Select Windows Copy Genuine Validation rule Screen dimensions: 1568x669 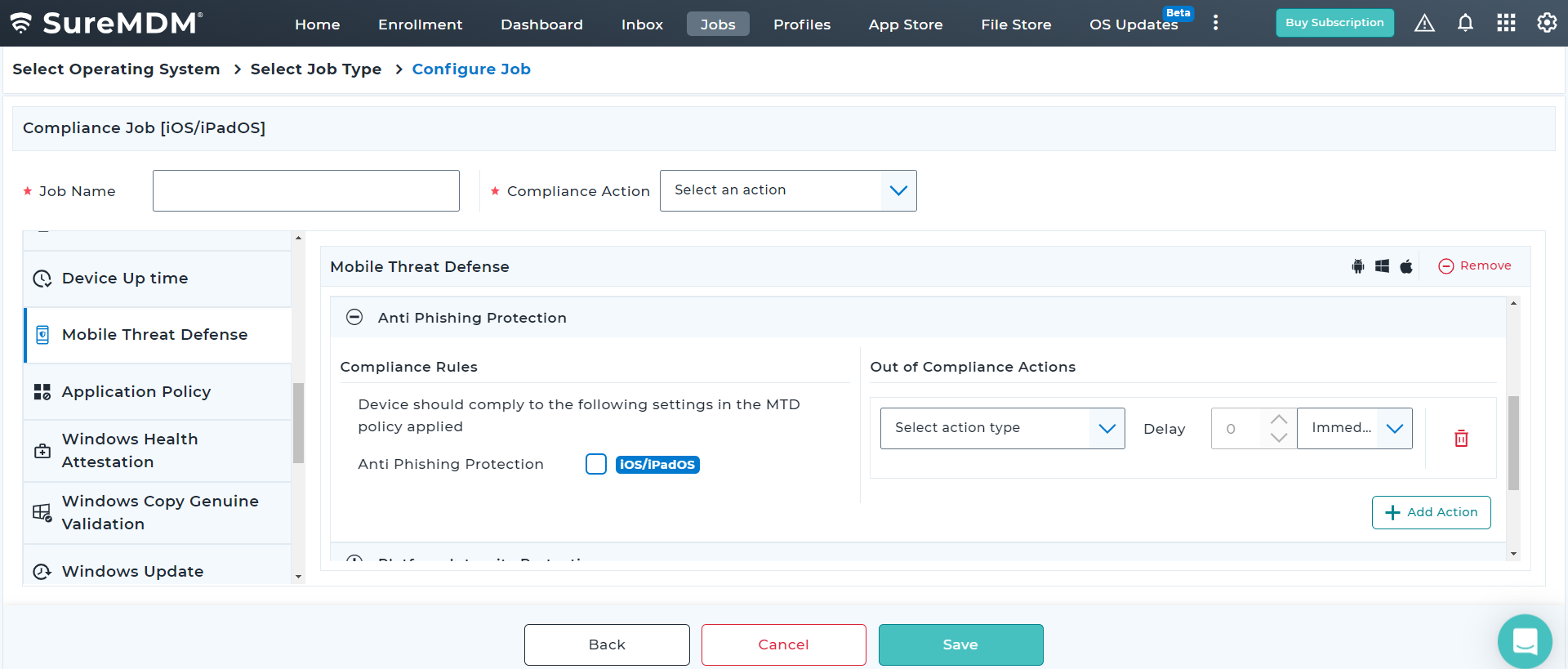158,513
